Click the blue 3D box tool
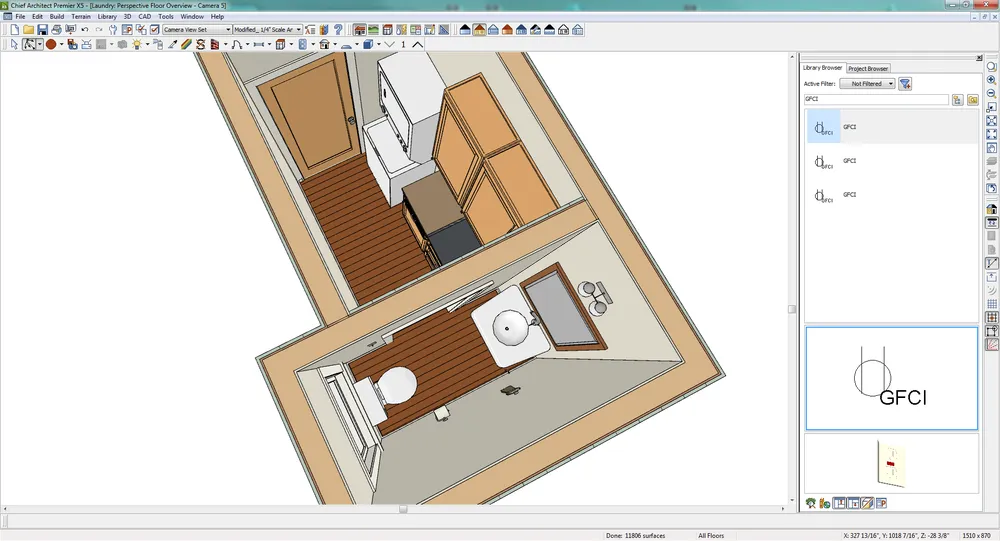This screenshot has height=541, width=1000. tap(368, 45)
